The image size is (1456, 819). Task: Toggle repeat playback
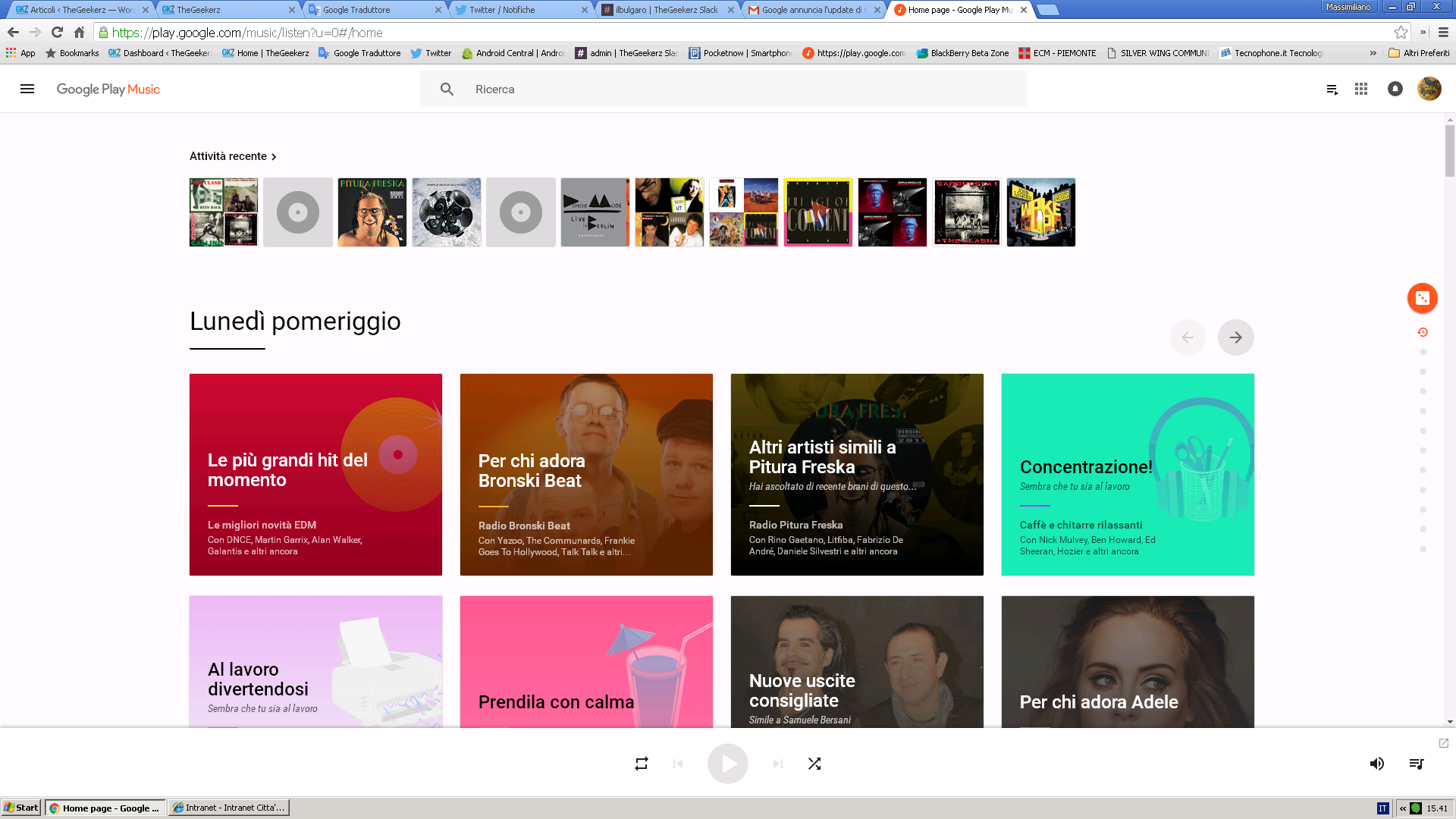(x=642, y=764)
